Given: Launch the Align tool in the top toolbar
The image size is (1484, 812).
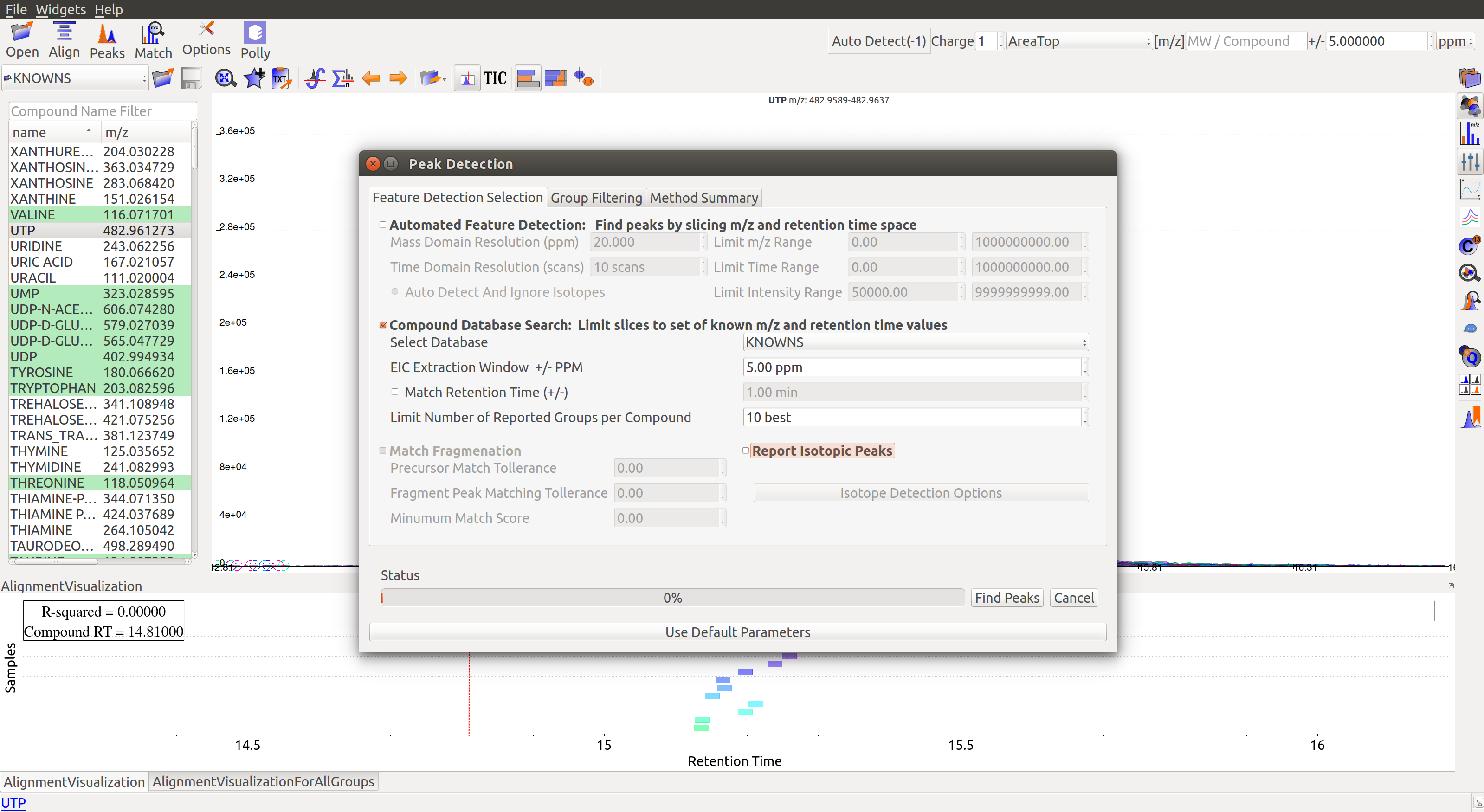Looking at the screenshot, I should [64, 40].
